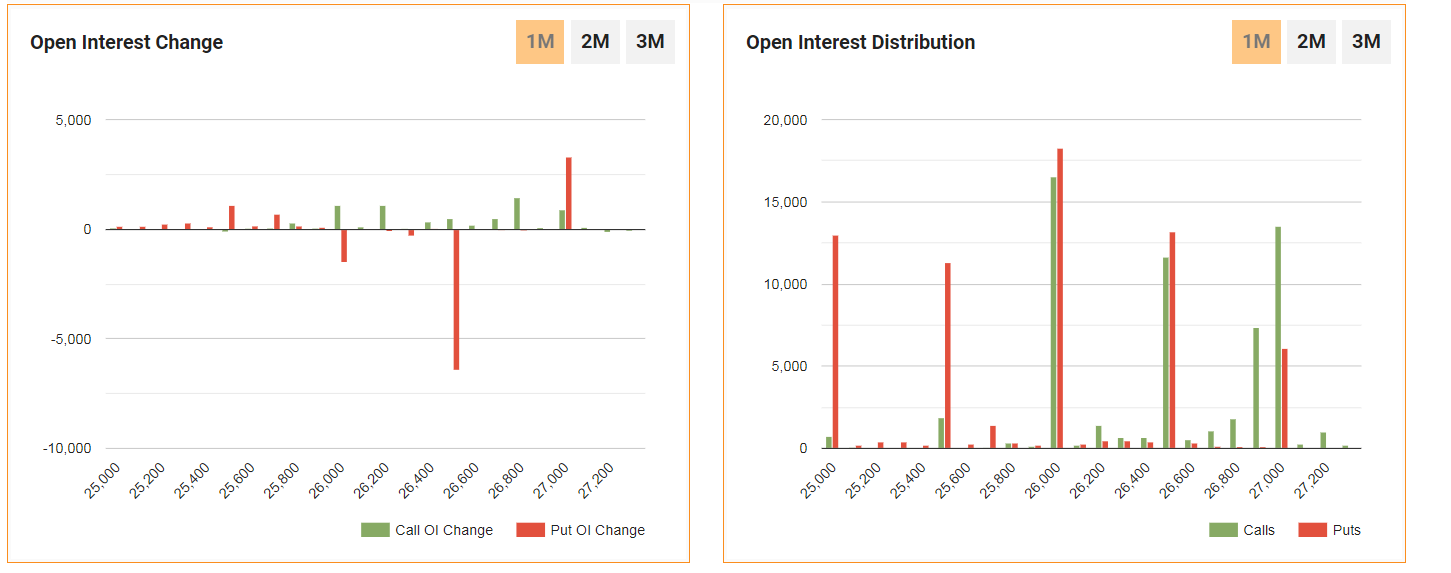1451x573 pixels.
Task: Switch Open Interest Change chart to 2M
Action: [595, 42]
